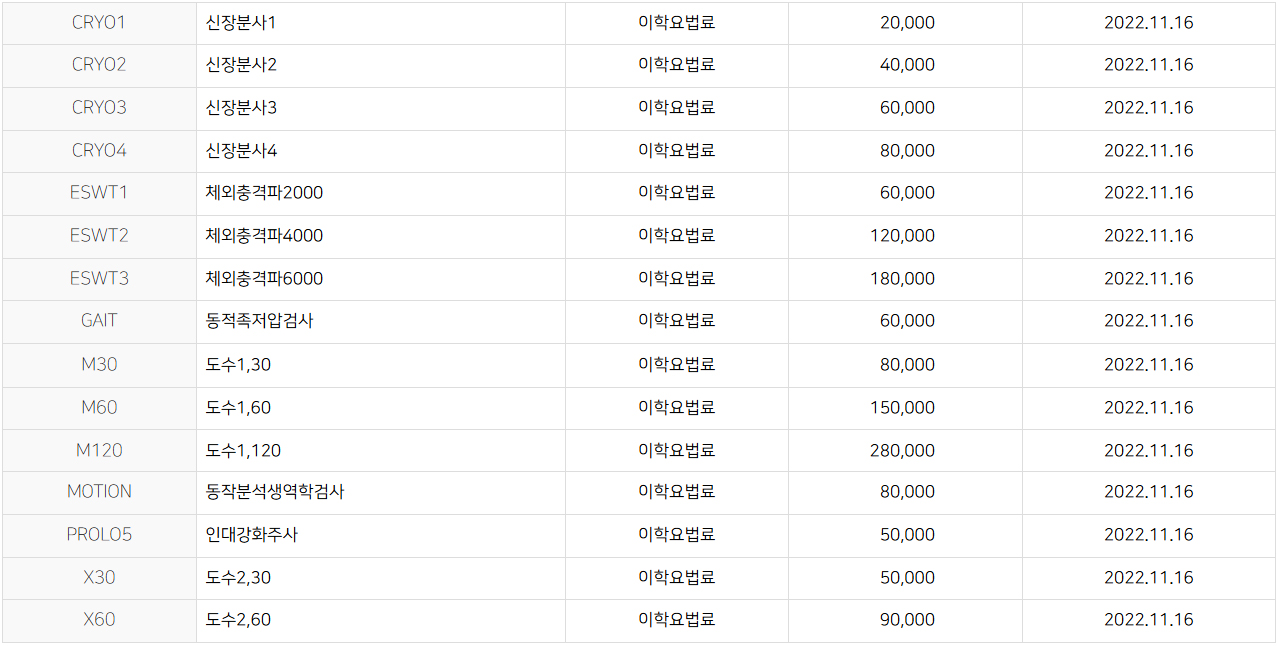Select the 동적족저압검사 item name

(259, 321)
